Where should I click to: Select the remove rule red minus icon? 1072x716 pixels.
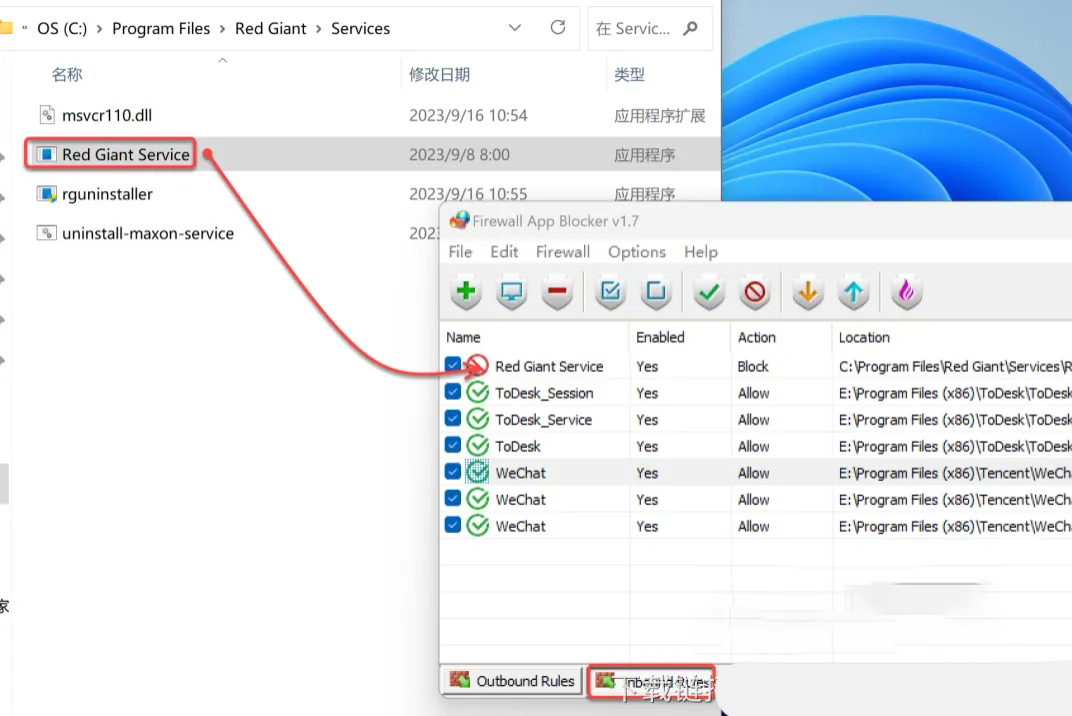557,291
